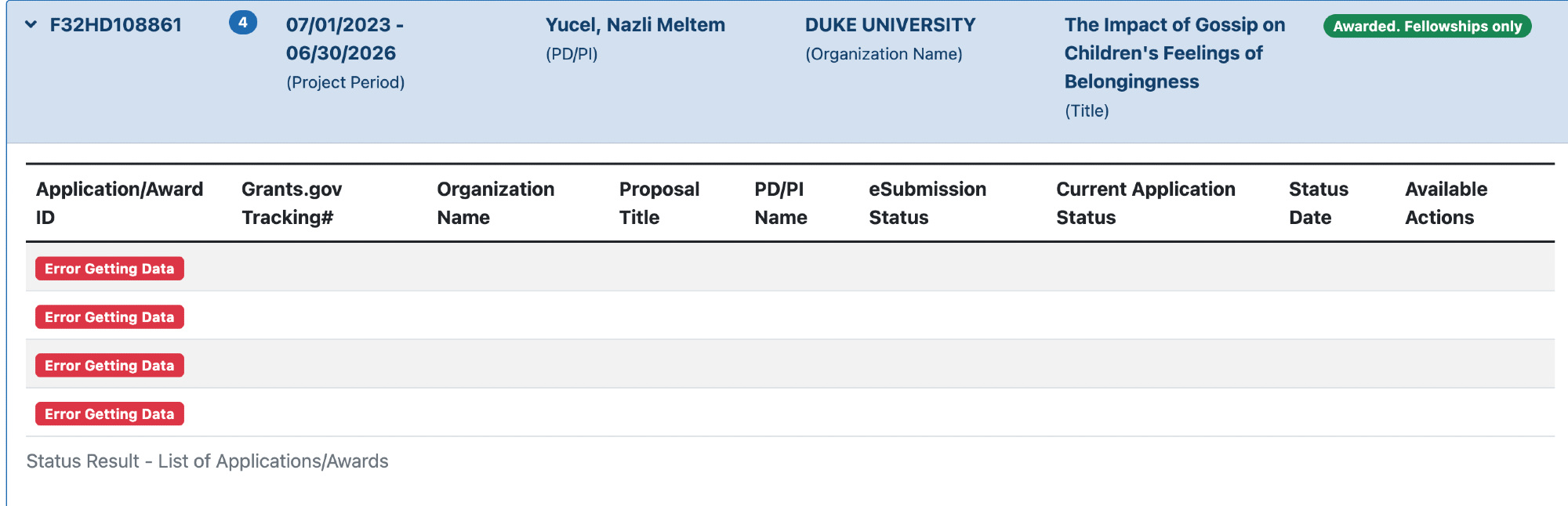Open the project period 07/01/2023 - 06/30/2026
The image size is (1568, 506).
[344, 39]
